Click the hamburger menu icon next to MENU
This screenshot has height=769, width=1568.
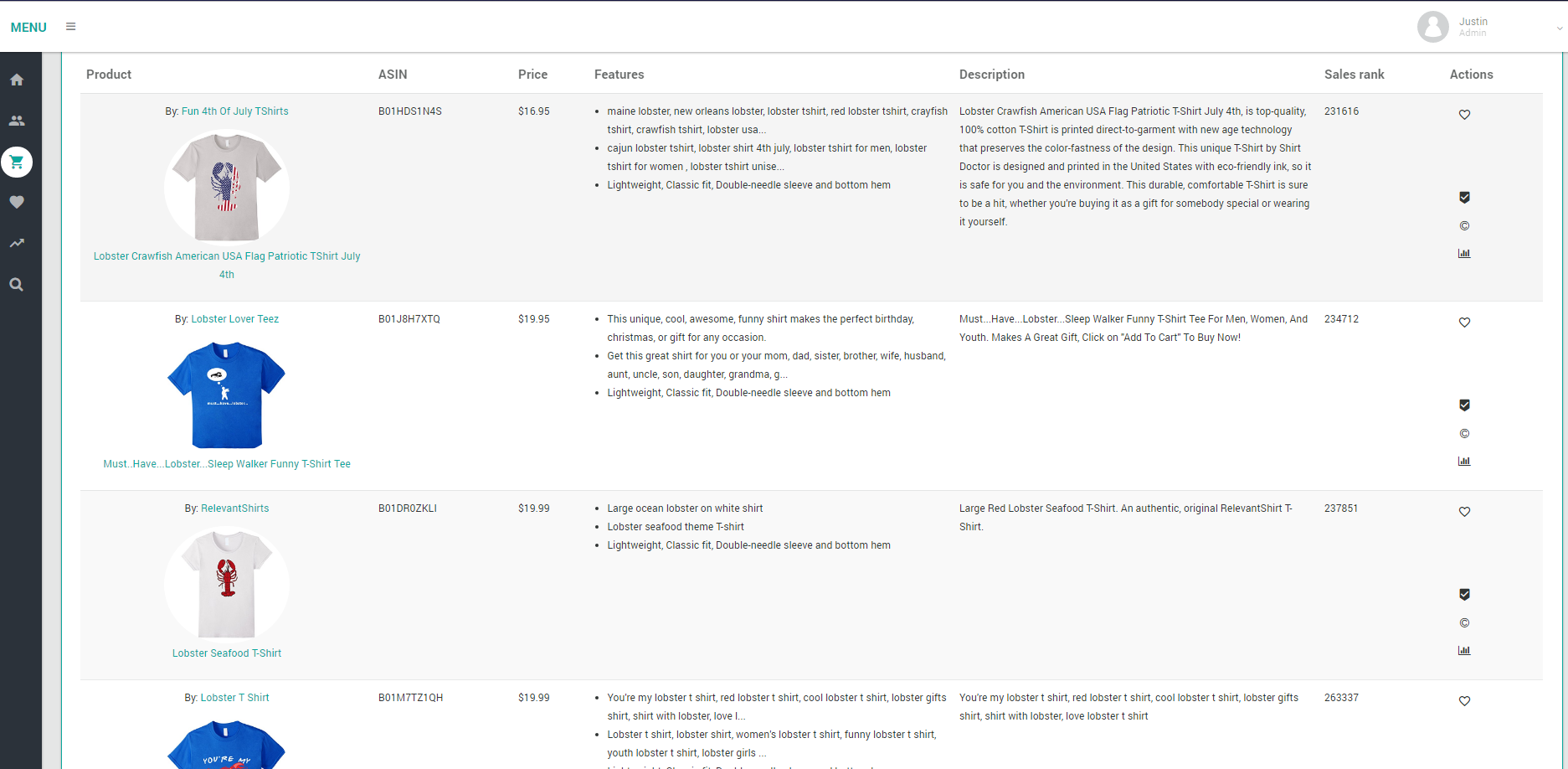click(x=70, y=26)
